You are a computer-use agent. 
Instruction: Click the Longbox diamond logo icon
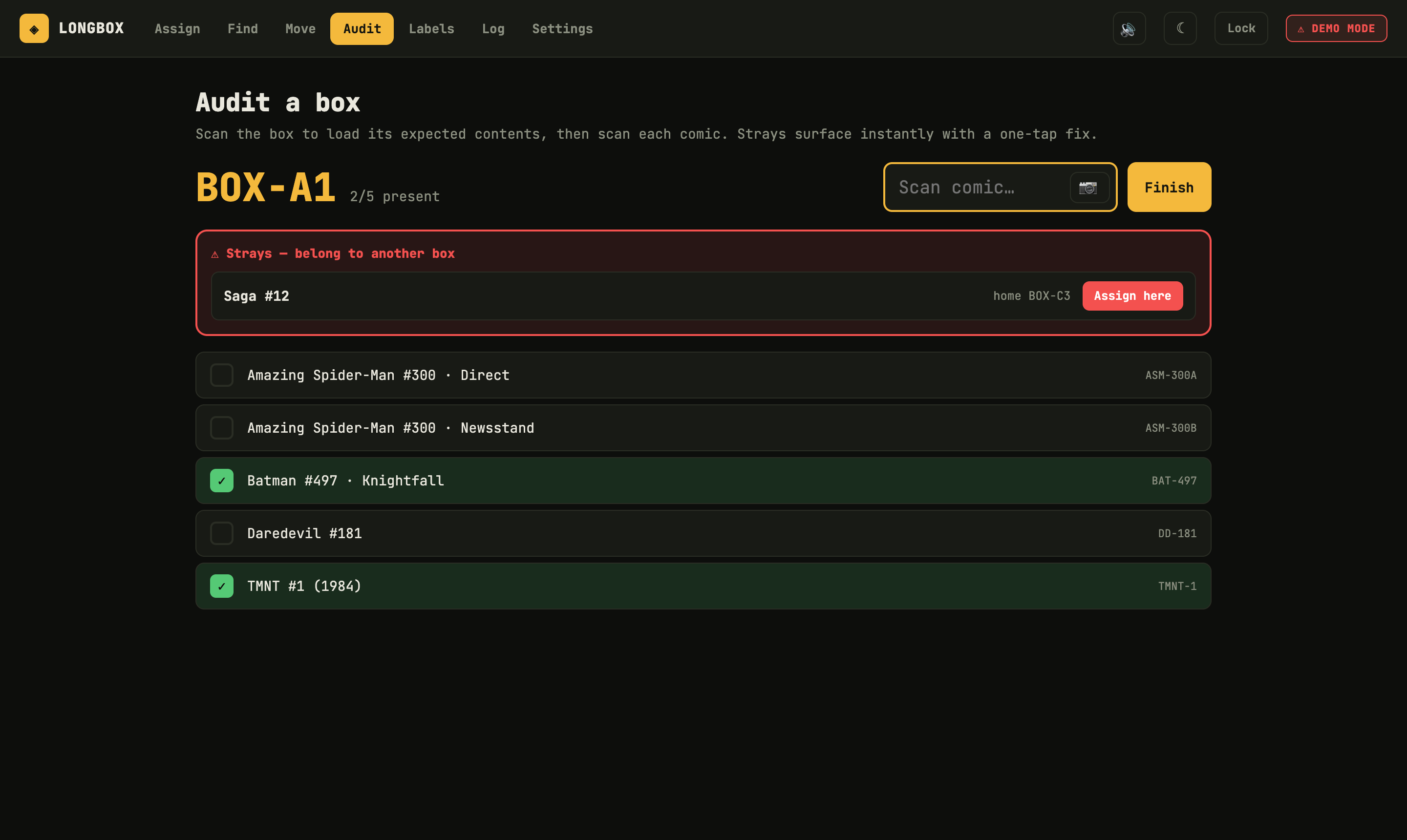[x=34, y=28]
